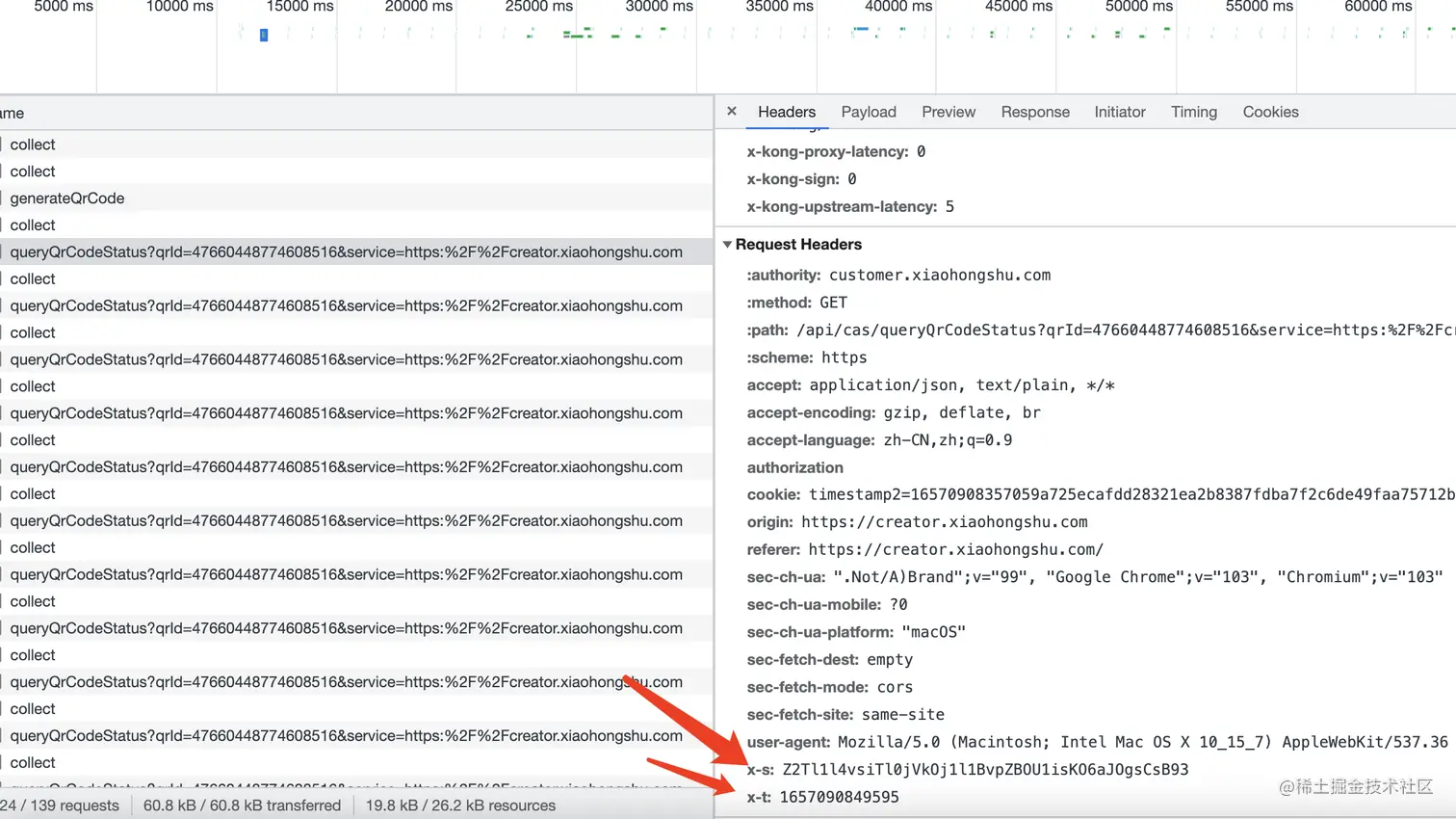
Task: Click the cookie header value
Action: (x=1132, y=495)
